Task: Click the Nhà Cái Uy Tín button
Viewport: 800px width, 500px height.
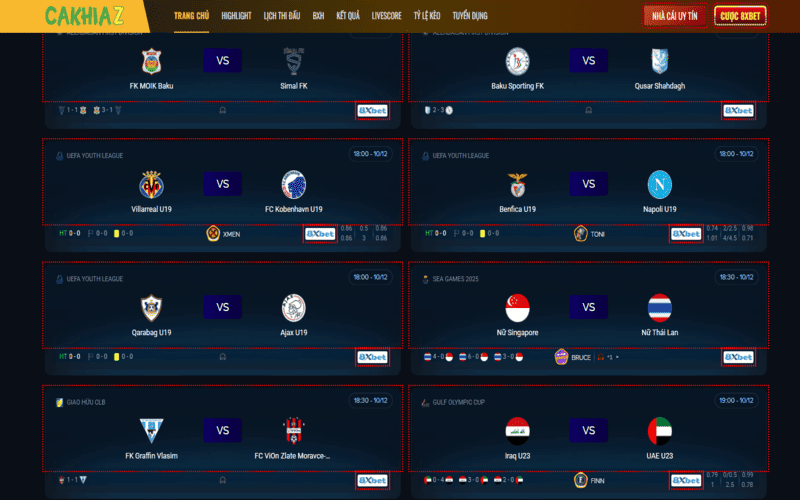Action: coord(674,16)
